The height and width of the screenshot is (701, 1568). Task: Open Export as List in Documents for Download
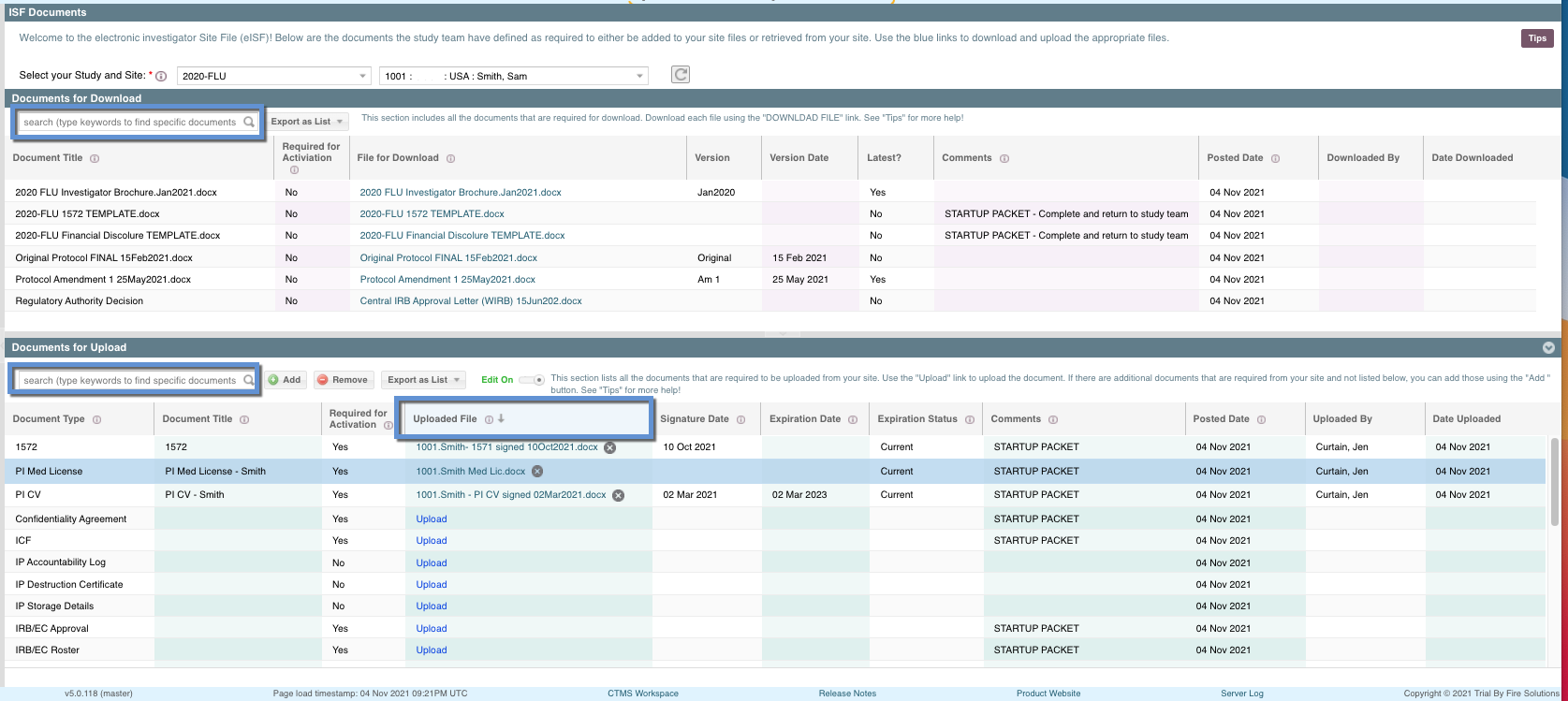tap(307, 122)
